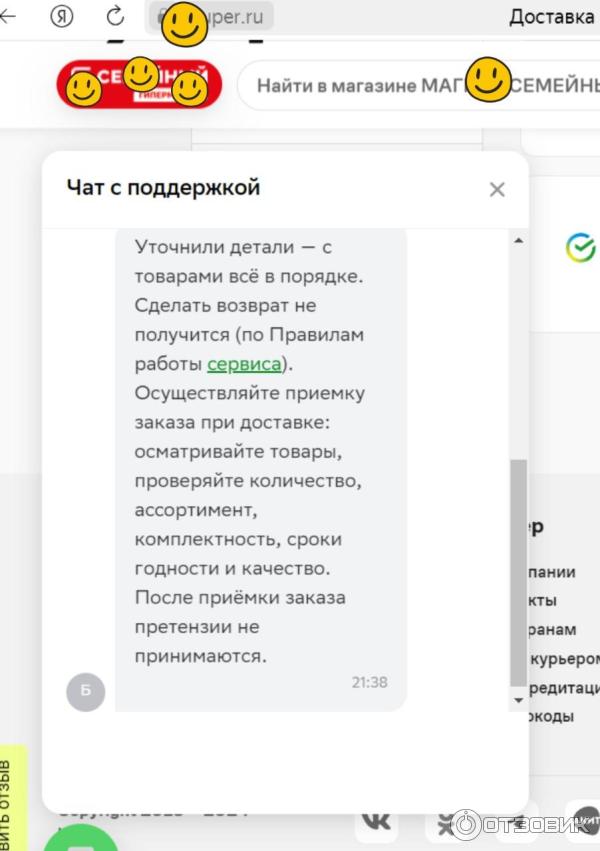Click the browser back arrow
600x851 pixels.
pyautogui.click(x=9, y=16)
